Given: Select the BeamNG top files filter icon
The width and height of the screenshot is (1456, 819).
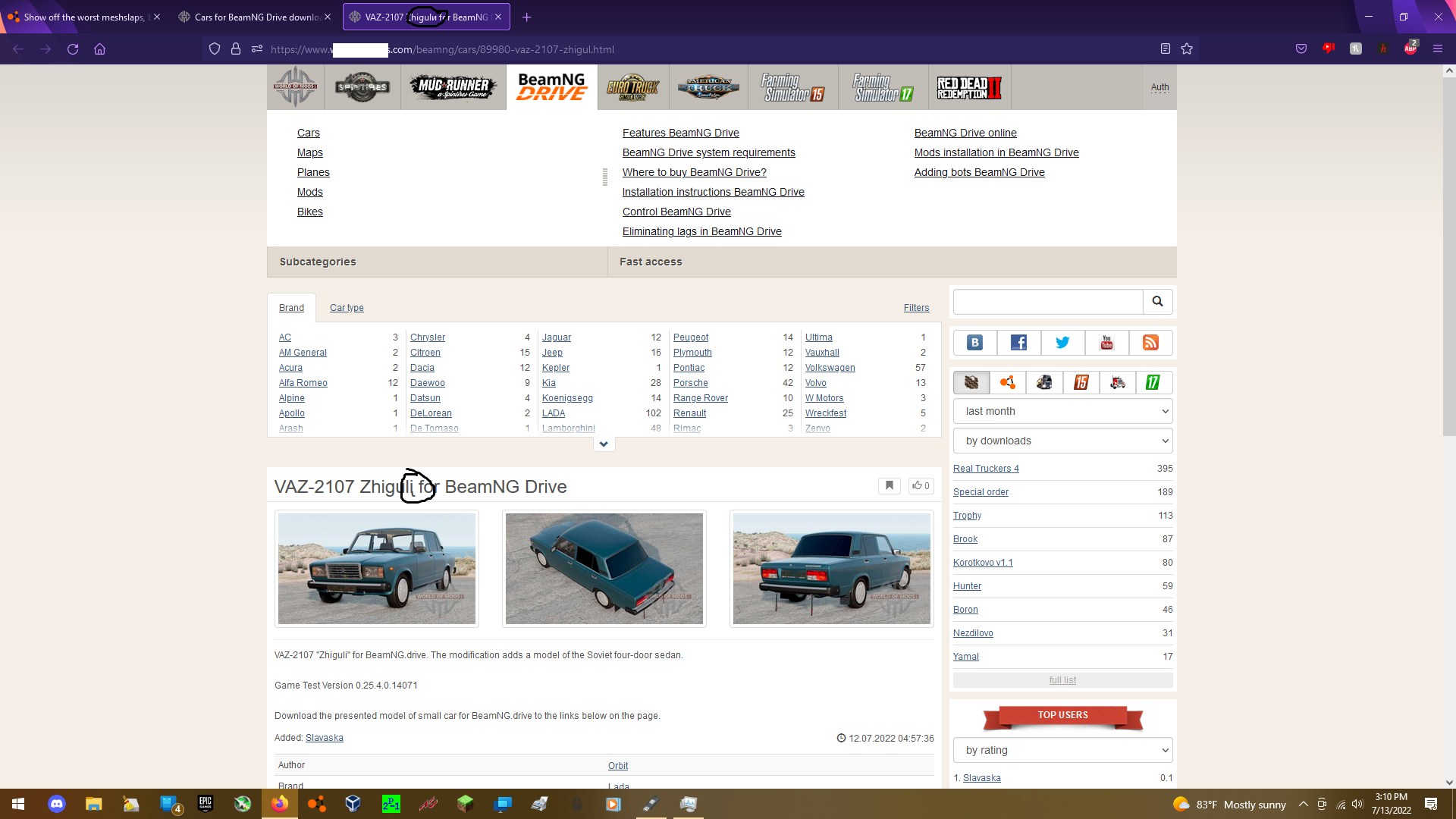Looking at the screenshot, I should (1008, 382).
